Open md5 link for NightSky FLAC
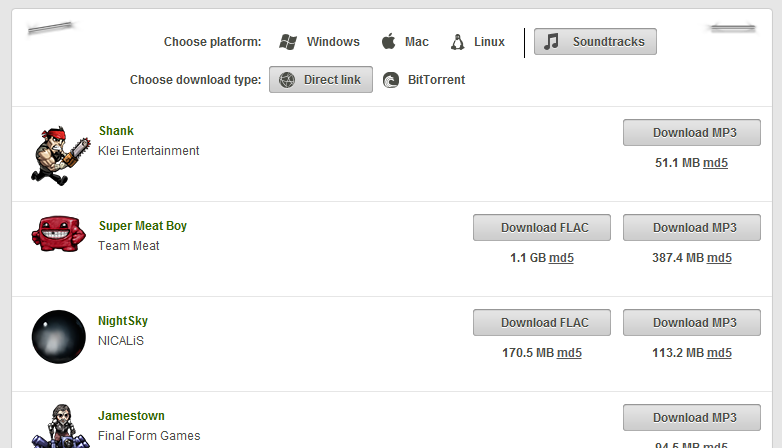This screenshot has height=448, width=782. point(569,352)
